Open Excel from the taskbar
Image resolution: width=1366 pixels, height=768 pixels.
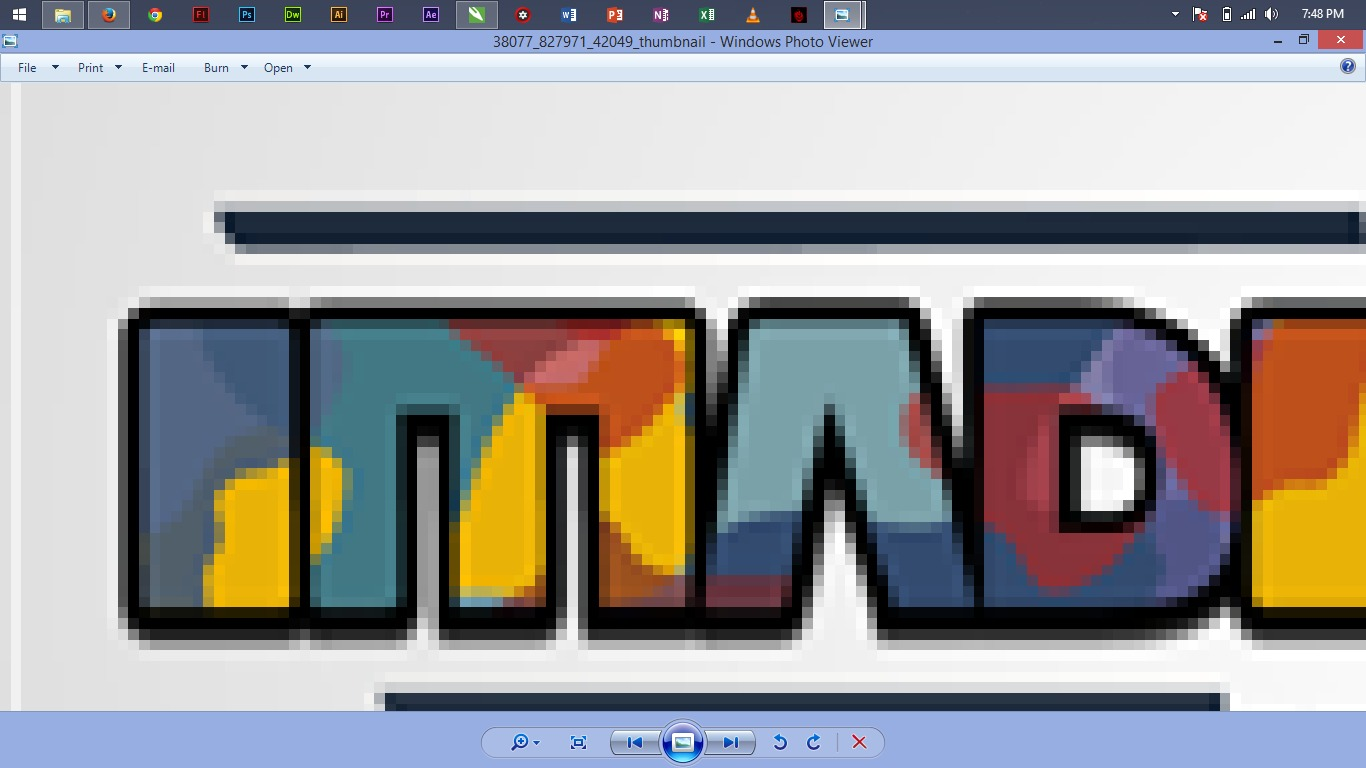click(706, 14)
